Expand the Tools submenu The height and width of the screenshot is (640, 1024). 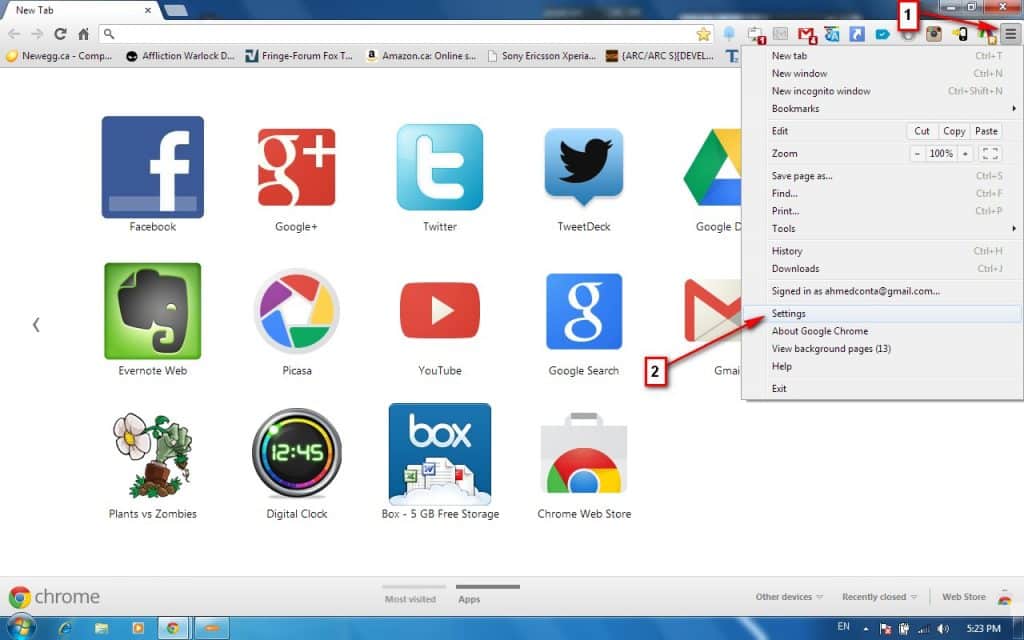point(882,229)
